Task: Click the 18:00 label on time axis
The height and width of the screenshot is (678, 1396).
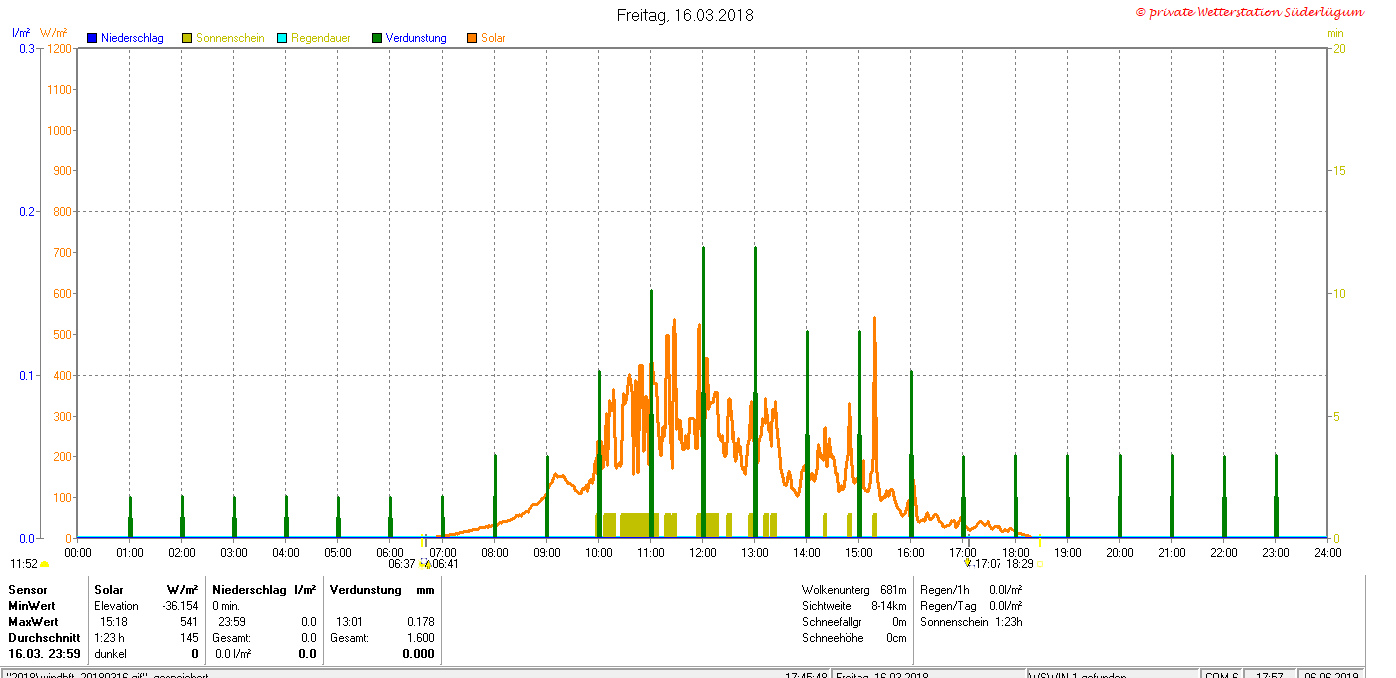Action: [x=1015, y=552]
